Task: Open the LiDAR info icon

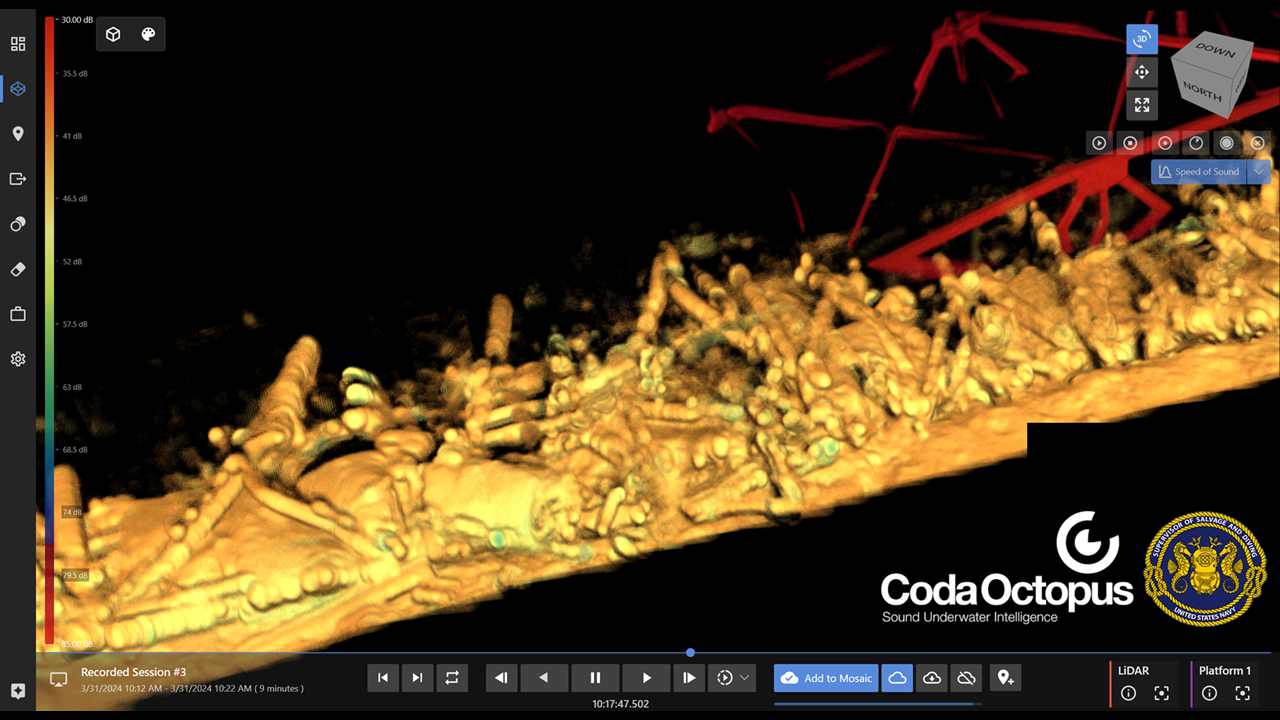Action: 1128,693
